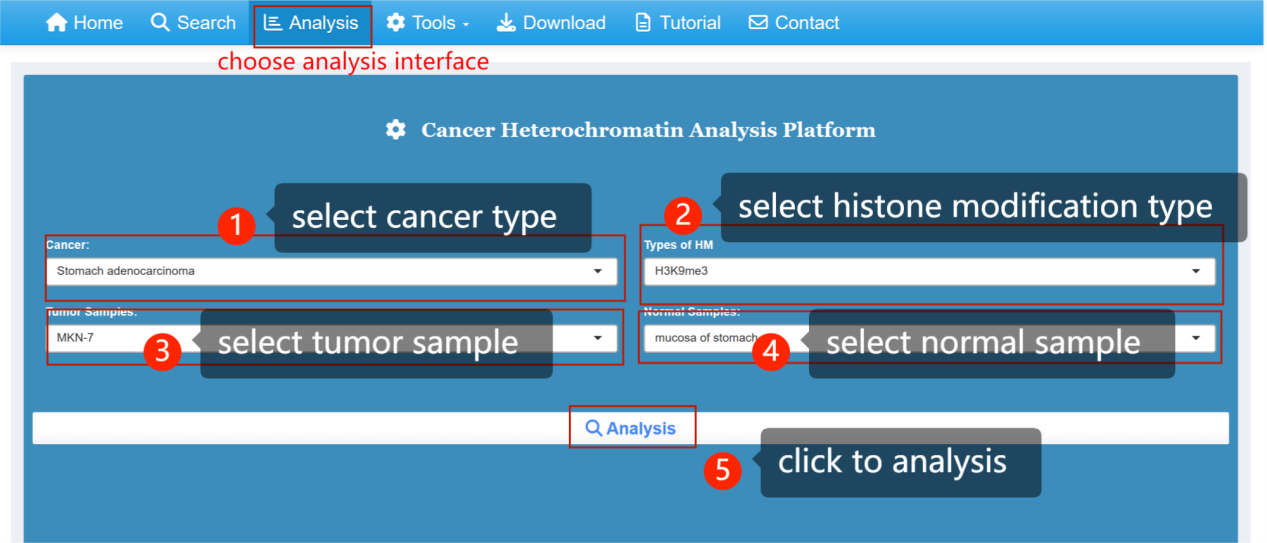This screenshot has width=1267, height=543.
Task: Go to the Tutorial page
Action: point(690,22)
